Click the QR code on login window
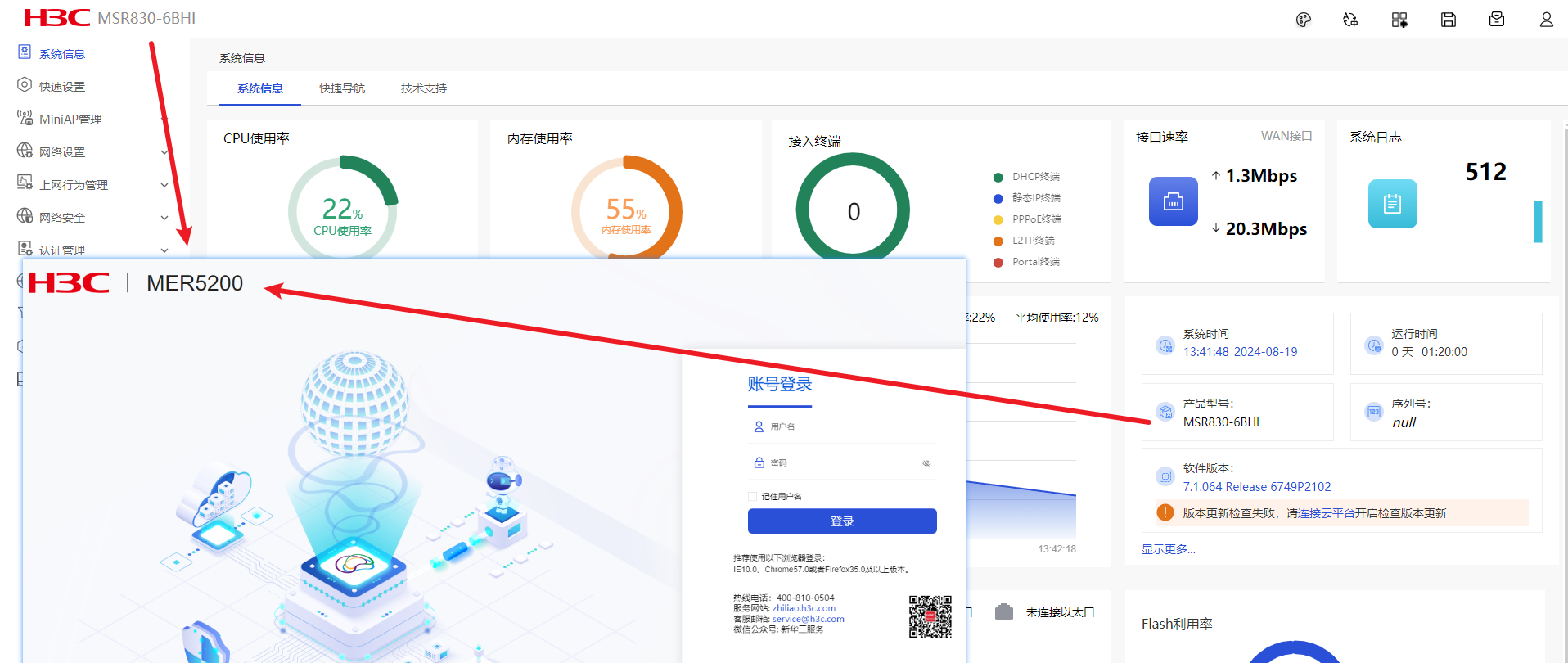The height and width of the screenshot is (663, 1568). (930, 616)
